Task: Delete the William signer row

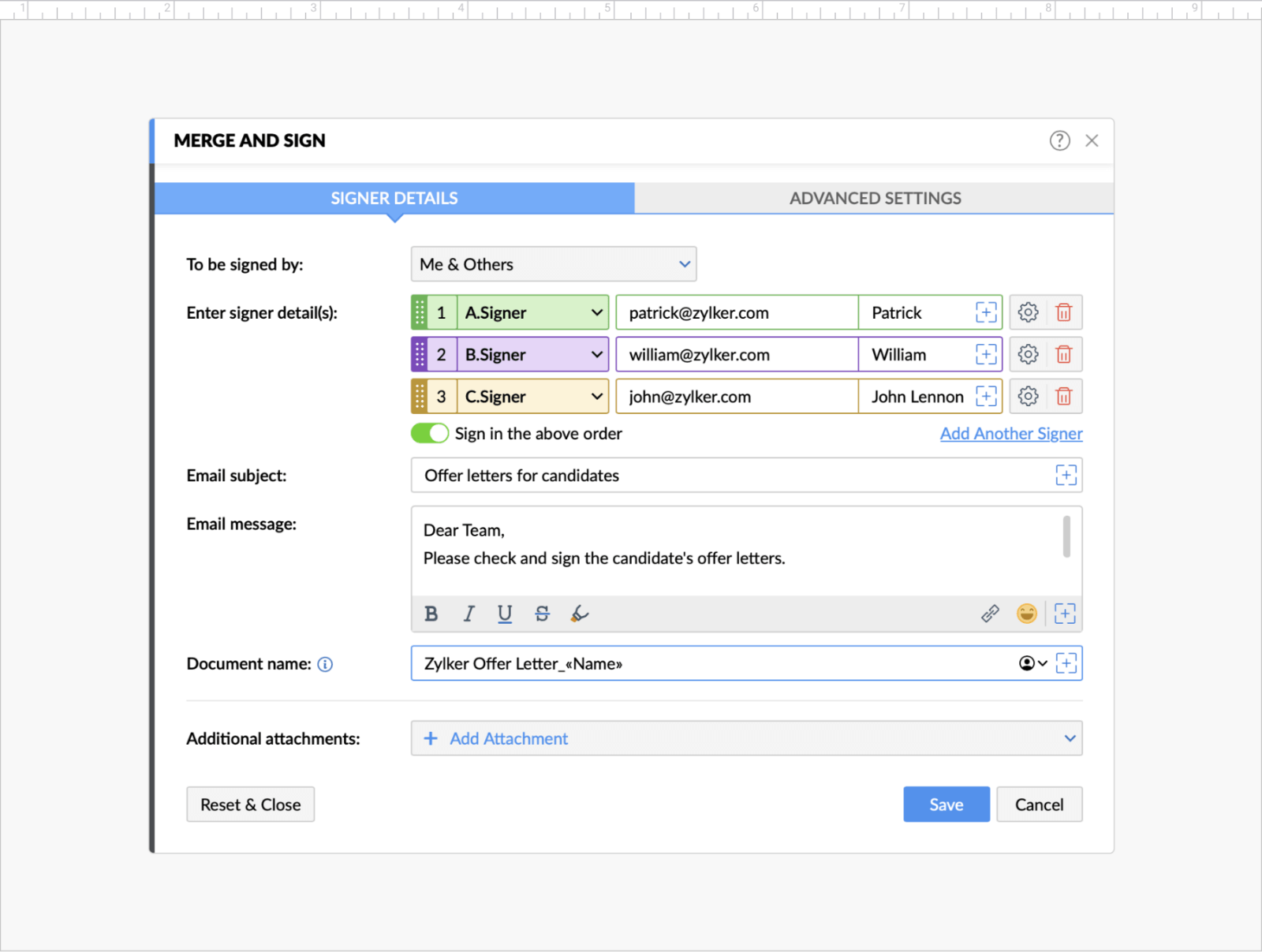Action: (x=1063, y=355)
